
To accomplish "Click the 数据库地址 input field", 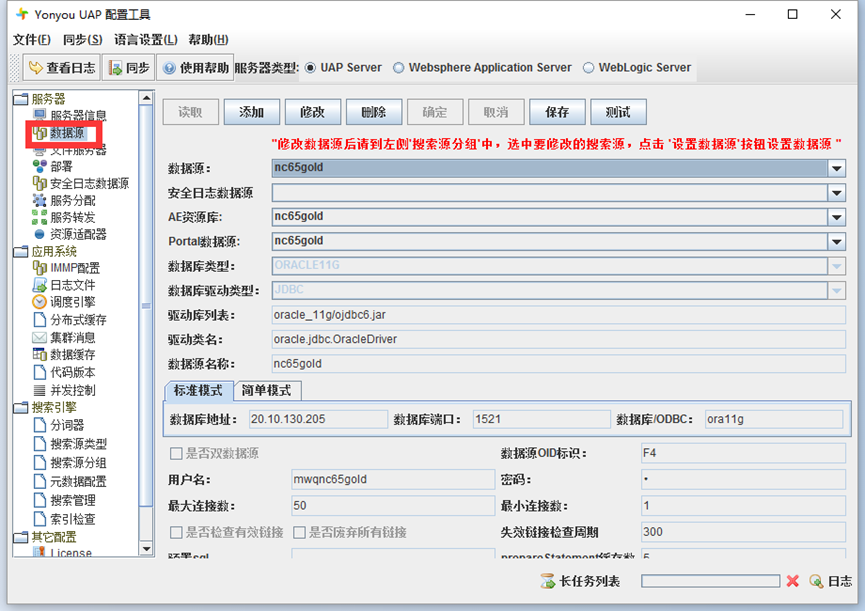I will tap(318, 419).
